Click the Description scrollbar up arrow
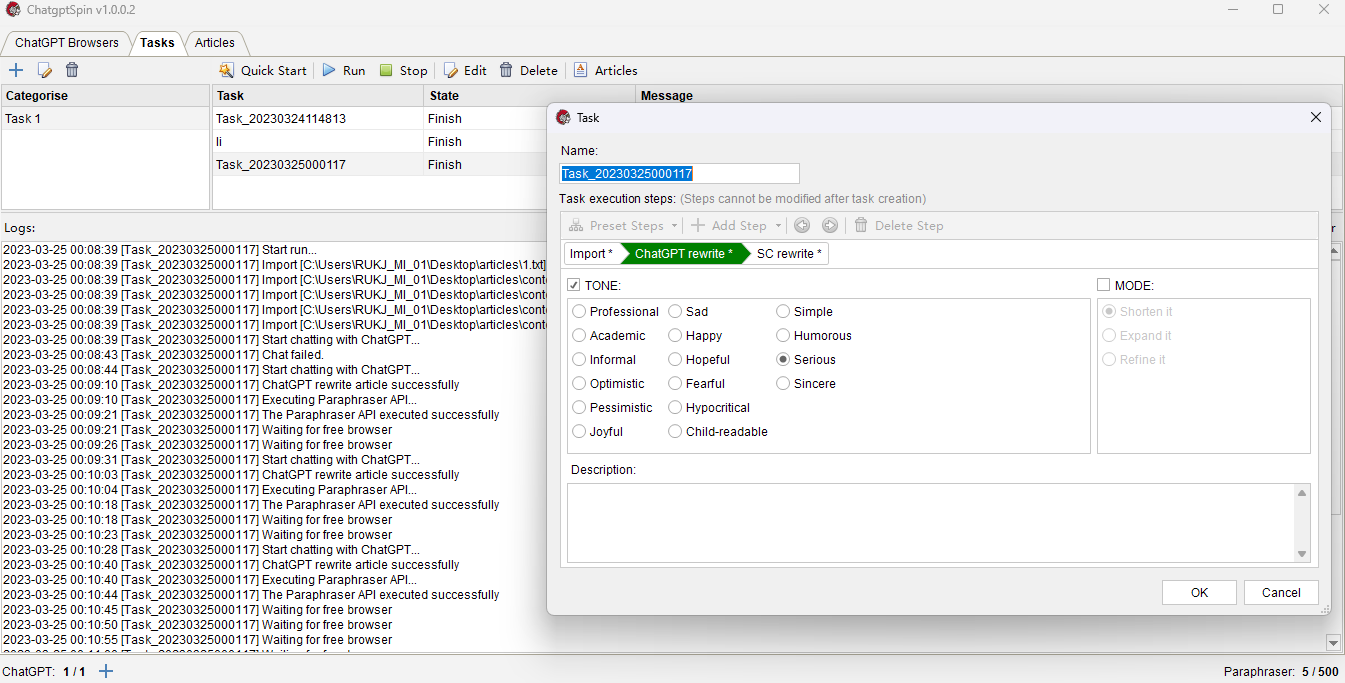This screenshot has width=1345, height=683. click(1302, 493)
